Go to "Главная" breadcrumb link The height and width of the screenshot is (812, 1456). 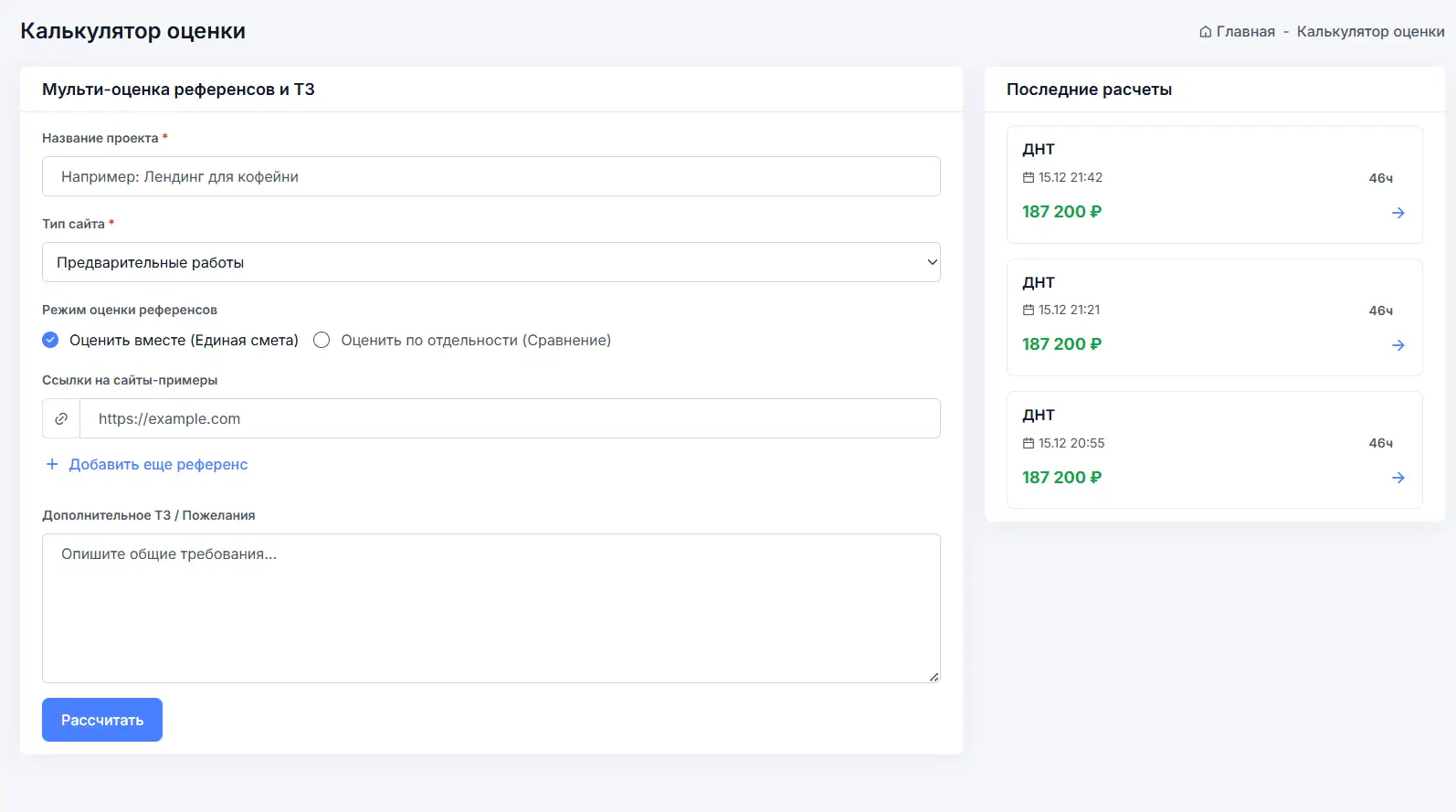(1245, 32)
